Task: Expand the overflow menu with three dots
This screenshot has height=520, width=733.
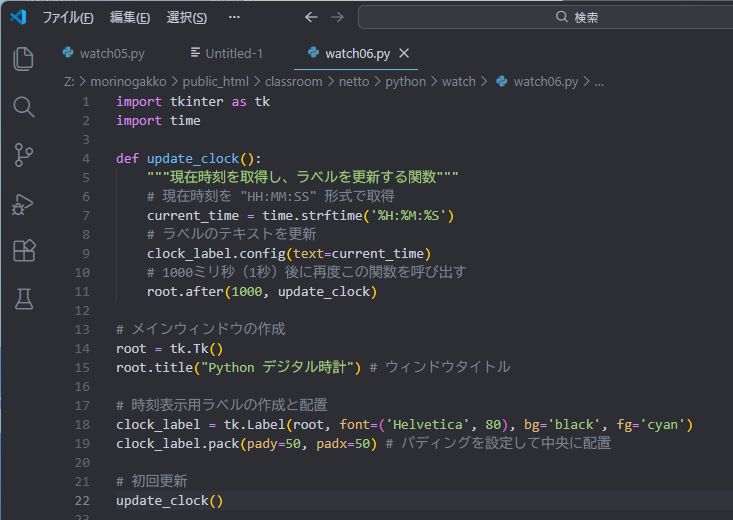Action: point(234,18)
